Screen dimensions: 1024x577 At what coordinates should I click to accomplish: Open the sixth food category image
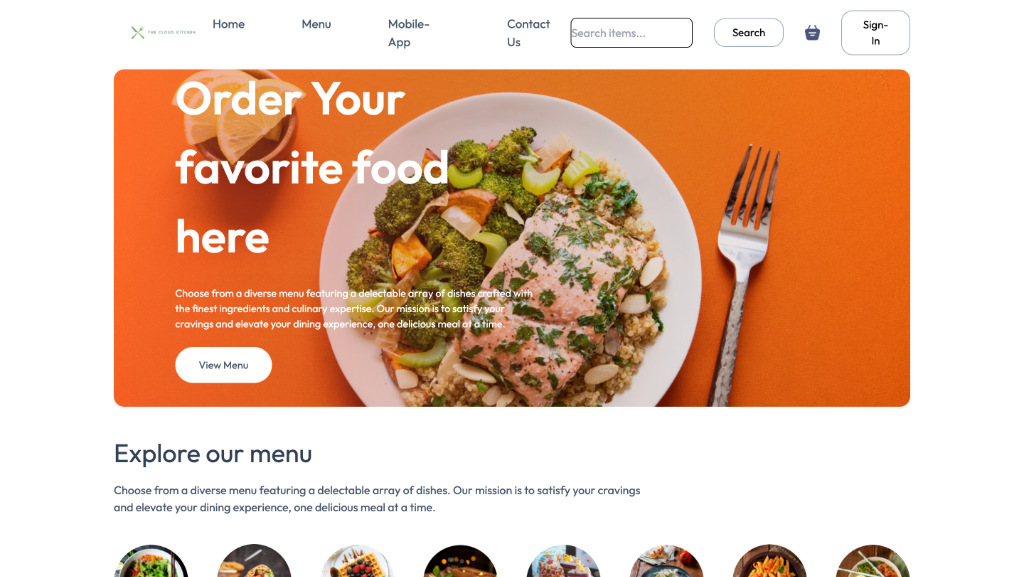pyautogui.click(x=666, y=561)
